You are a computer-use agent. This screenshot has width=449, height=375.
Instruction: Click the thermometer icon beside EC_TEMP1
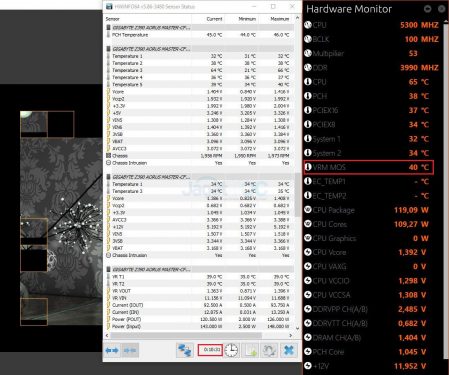308,181
